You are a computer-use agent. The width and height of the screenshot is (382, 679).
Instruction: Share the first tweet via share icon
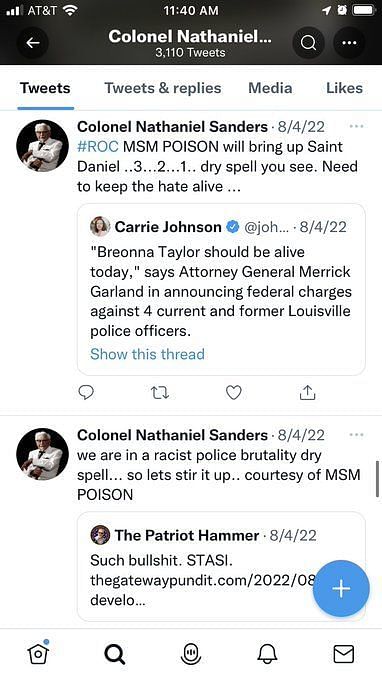308,392
